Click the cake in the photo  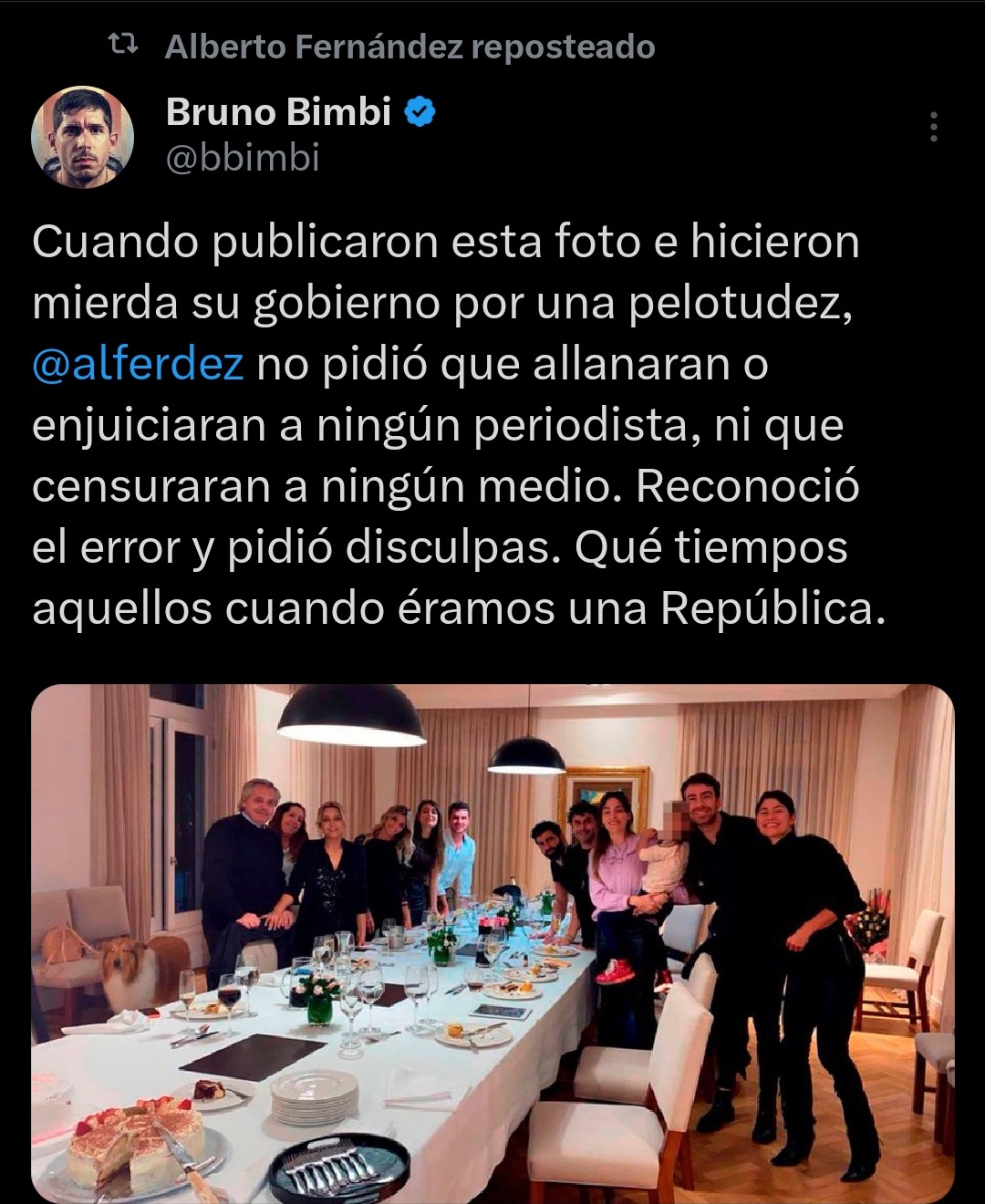(x=137, y=1144)
